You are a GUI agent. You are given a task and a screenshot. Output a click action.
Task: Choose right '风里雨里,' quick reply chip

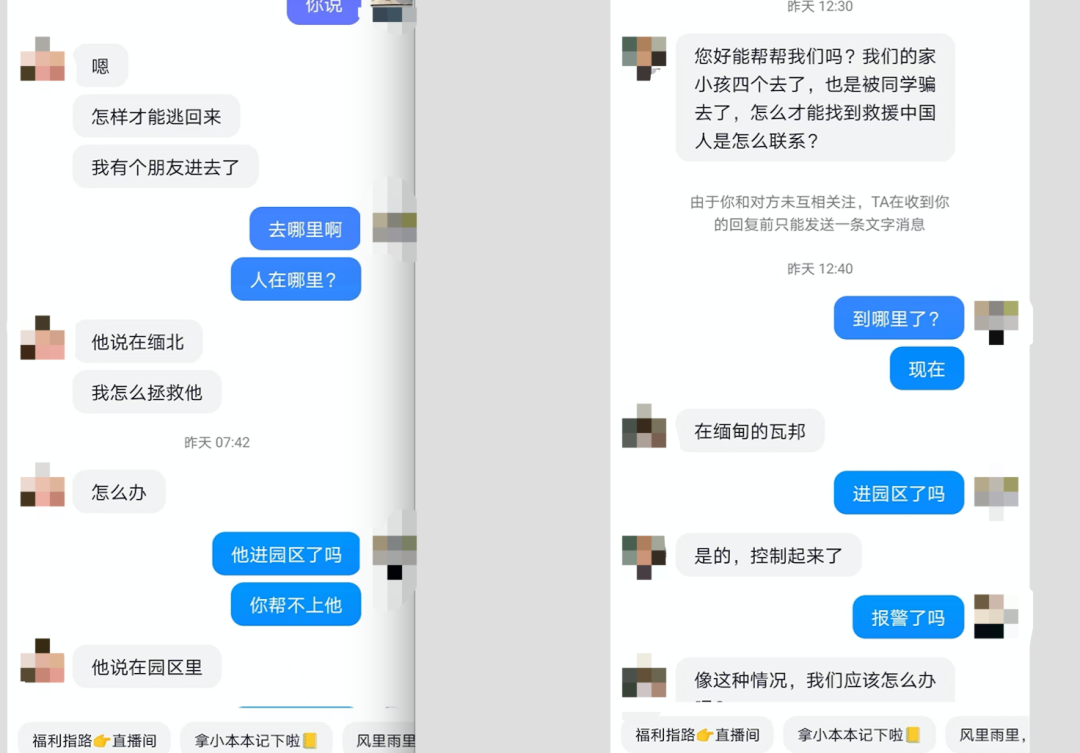[x=988, y=734]
